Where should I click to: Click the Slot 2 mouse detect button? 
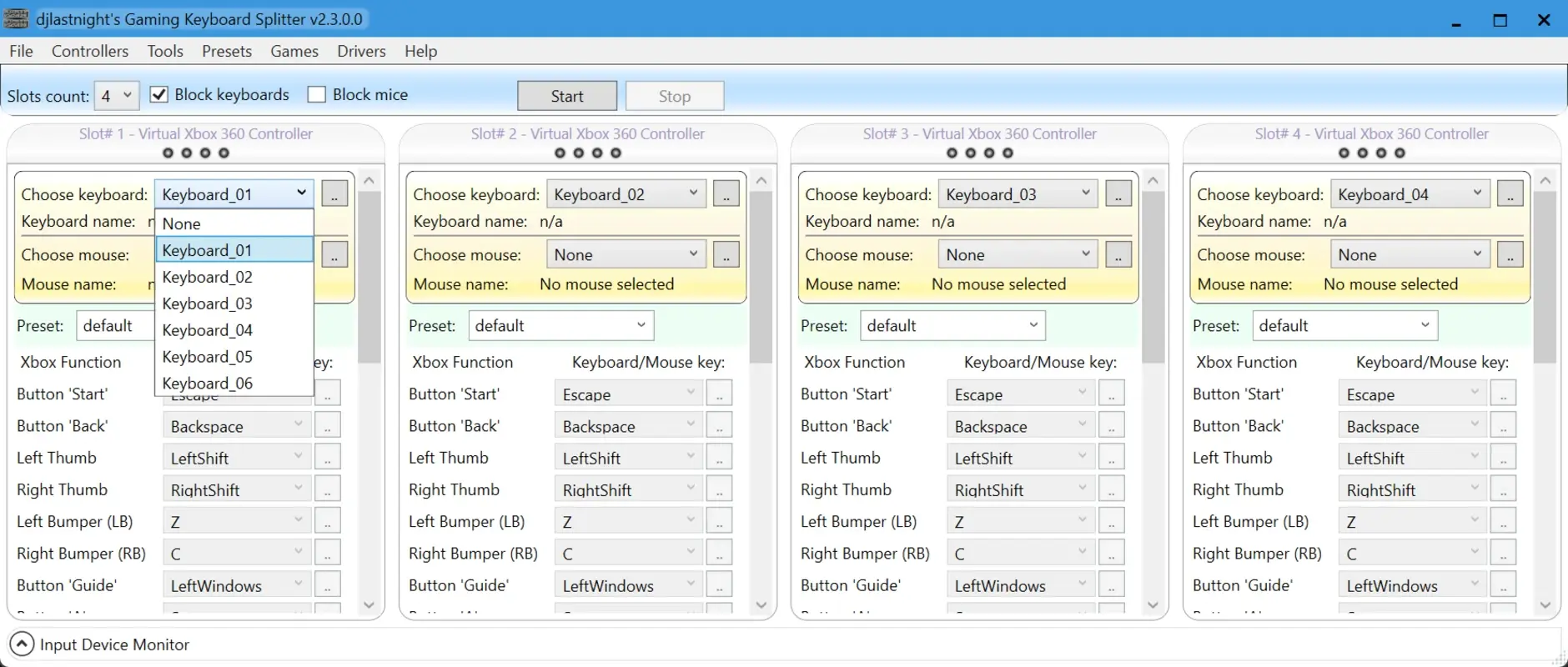(726, 253)
